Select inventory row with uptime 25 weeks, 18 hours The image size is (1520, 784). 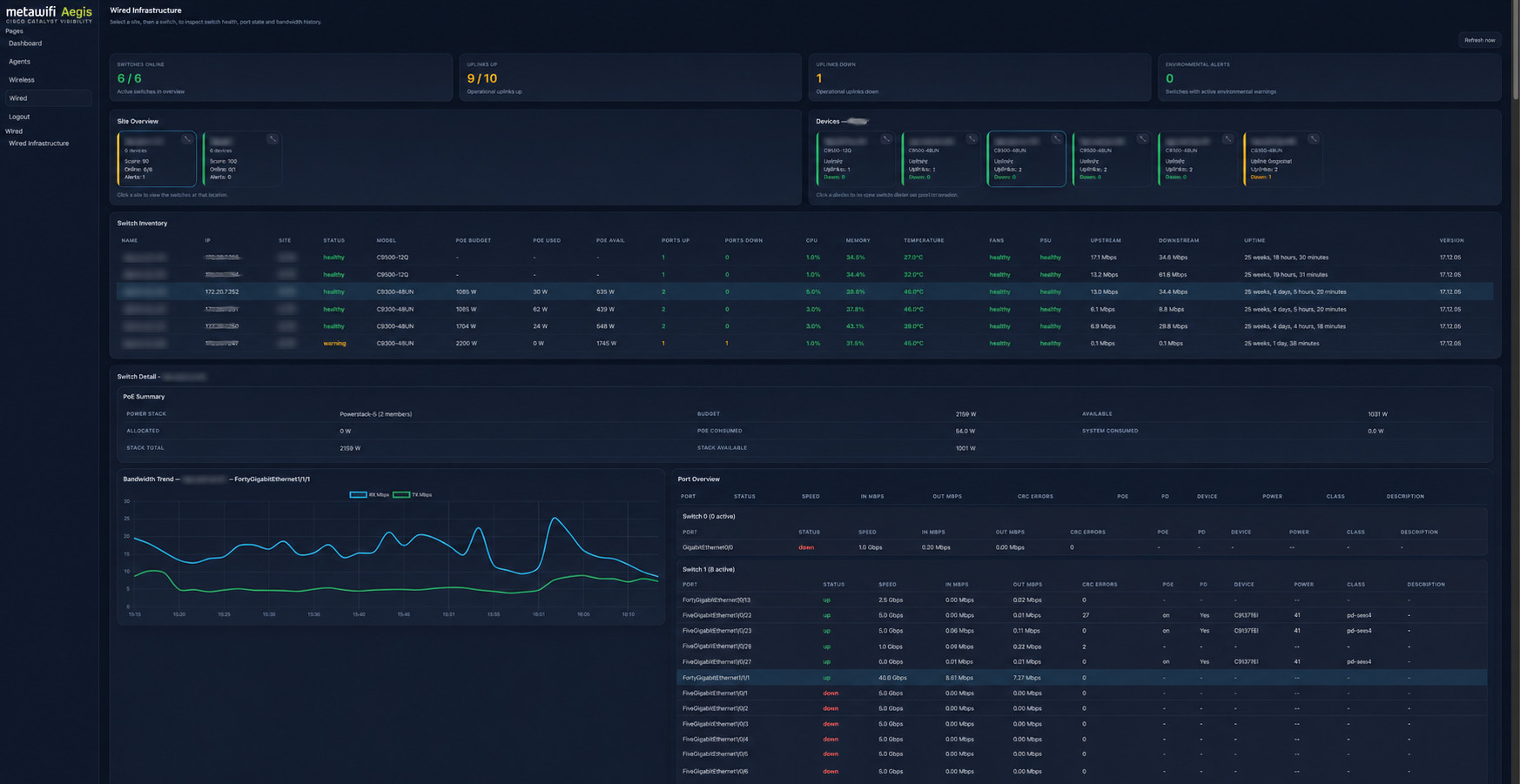[x=805, y=258]
